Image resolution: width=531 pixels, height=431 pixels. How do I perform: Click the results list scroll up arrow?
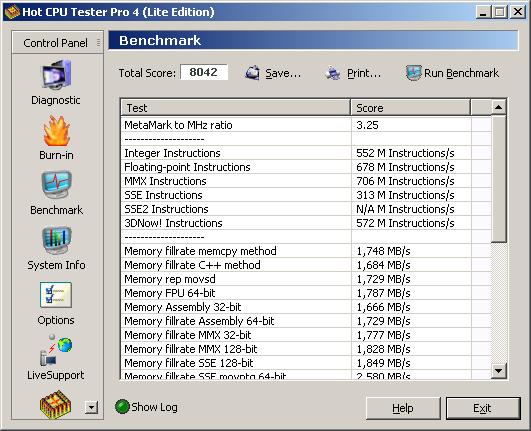coord(498,108)
